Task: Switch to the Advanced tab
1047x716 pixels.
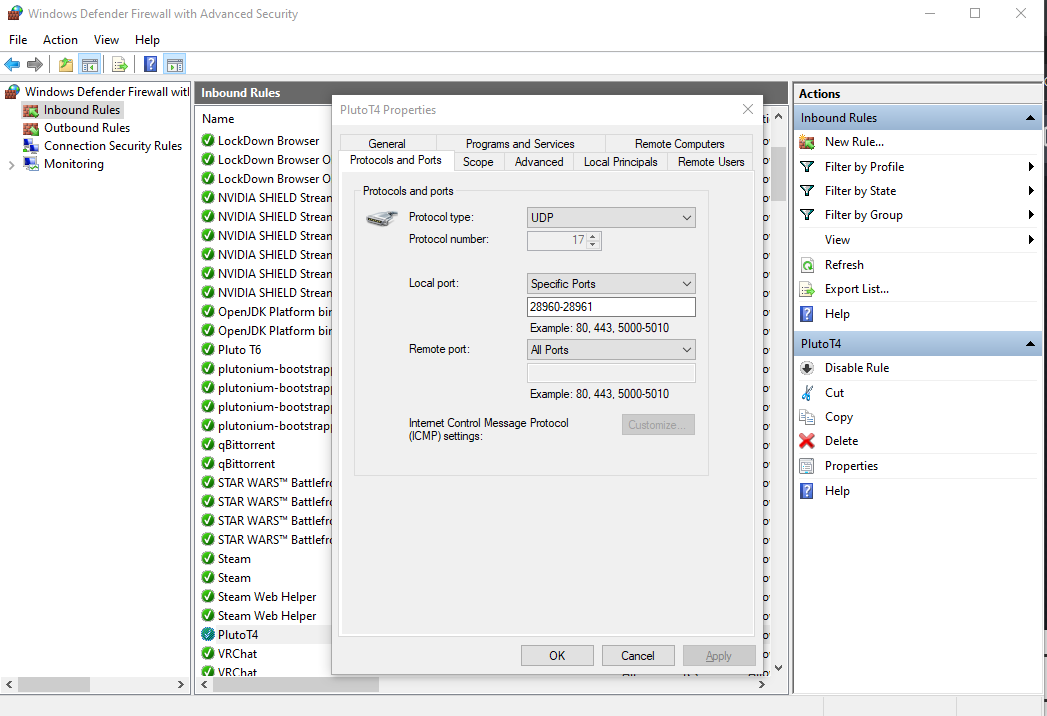Action: coord(539,162)
